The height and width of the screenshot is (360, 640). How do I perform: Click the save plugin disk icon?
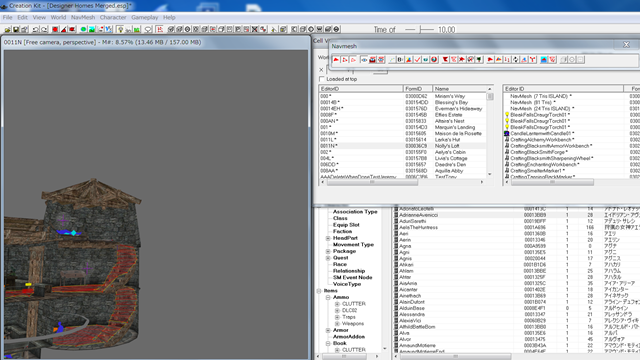(x=16, y=29)
